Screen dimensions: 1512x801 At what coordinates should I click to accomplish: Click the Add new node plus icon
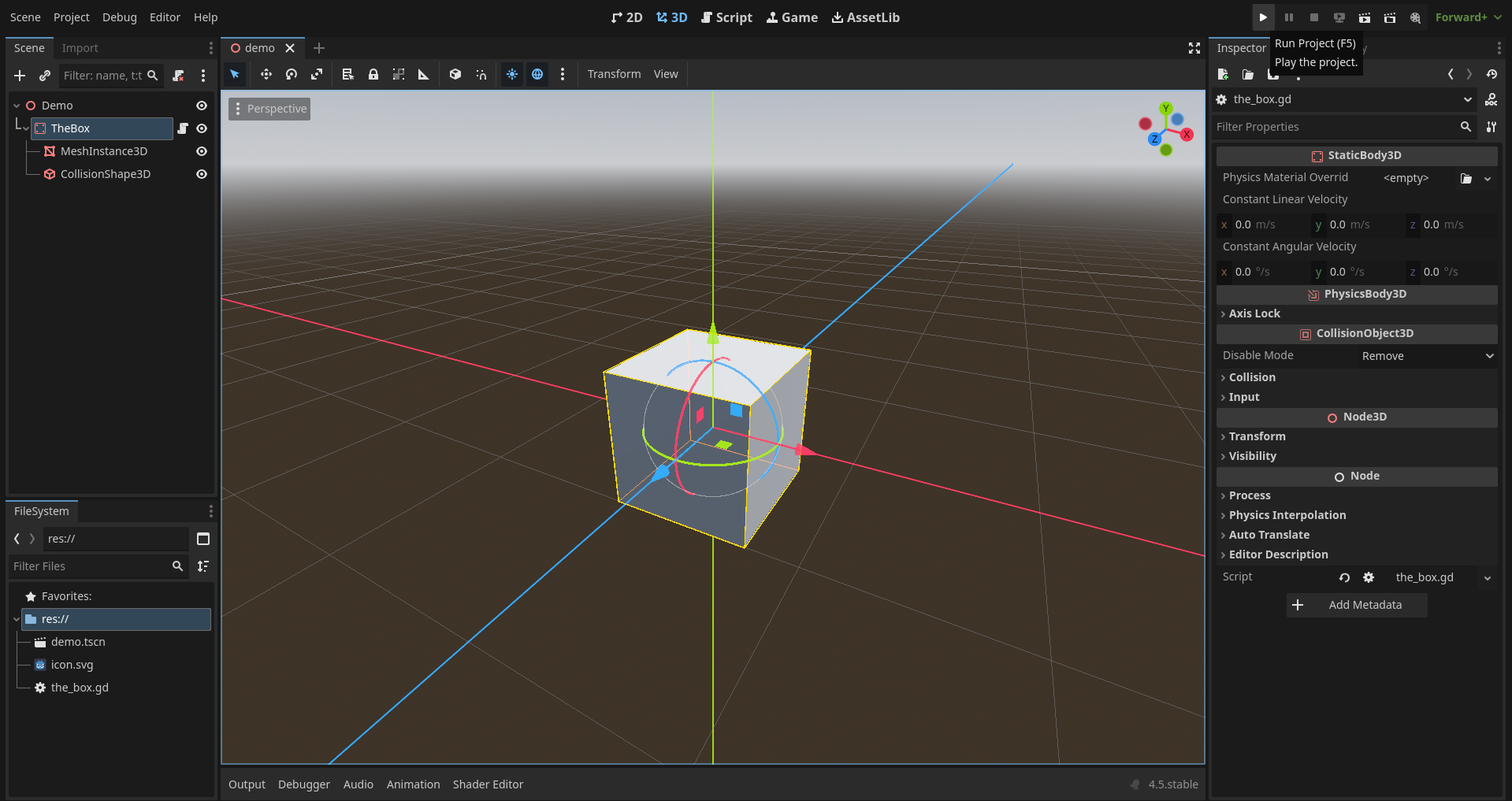click(x=20, y=76)
